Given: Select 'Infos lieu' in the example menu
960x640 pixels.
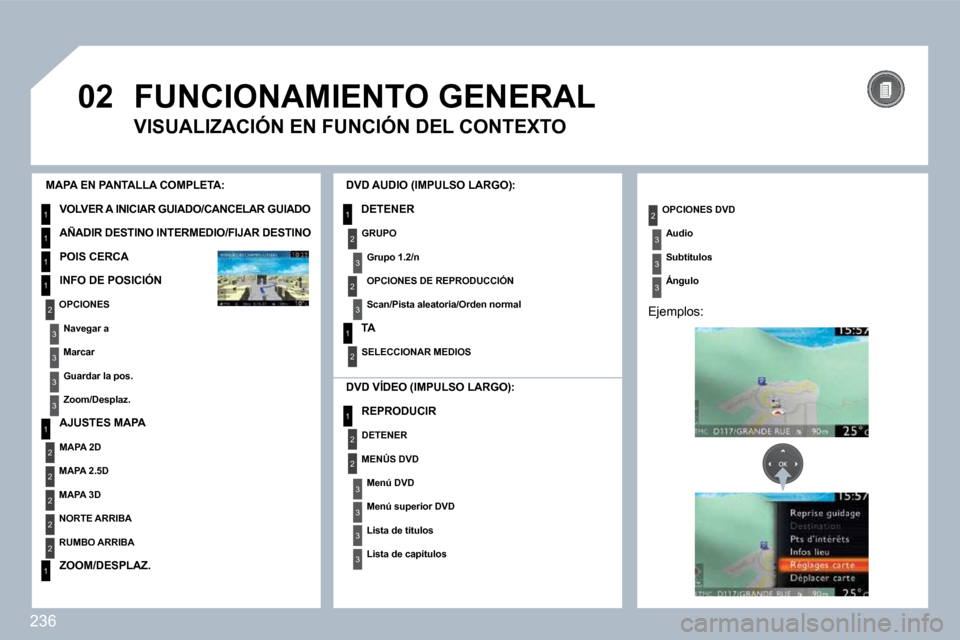Looking at the screenshot, I should click(809, 552).
